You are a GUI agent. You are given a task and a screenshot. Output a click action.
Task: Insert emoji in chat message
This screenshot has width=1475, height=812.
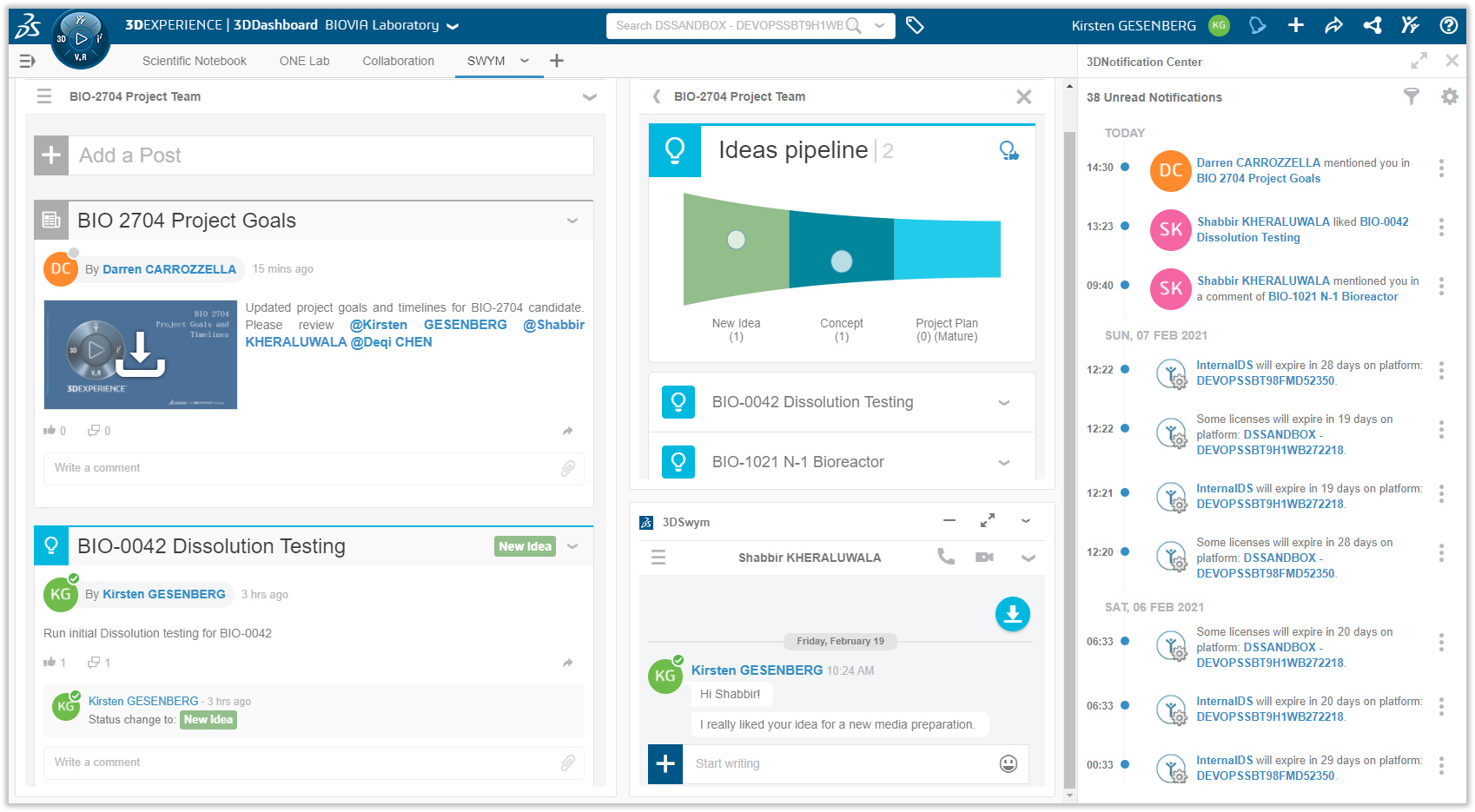pyautogui.click(x=1008, y=763)
